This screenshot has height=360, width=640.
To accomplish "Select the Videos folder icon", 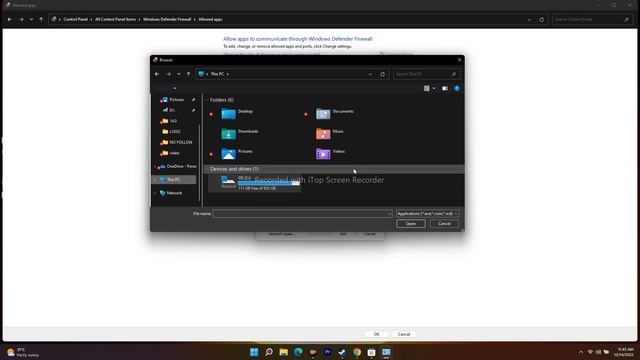I will [323, 153].
